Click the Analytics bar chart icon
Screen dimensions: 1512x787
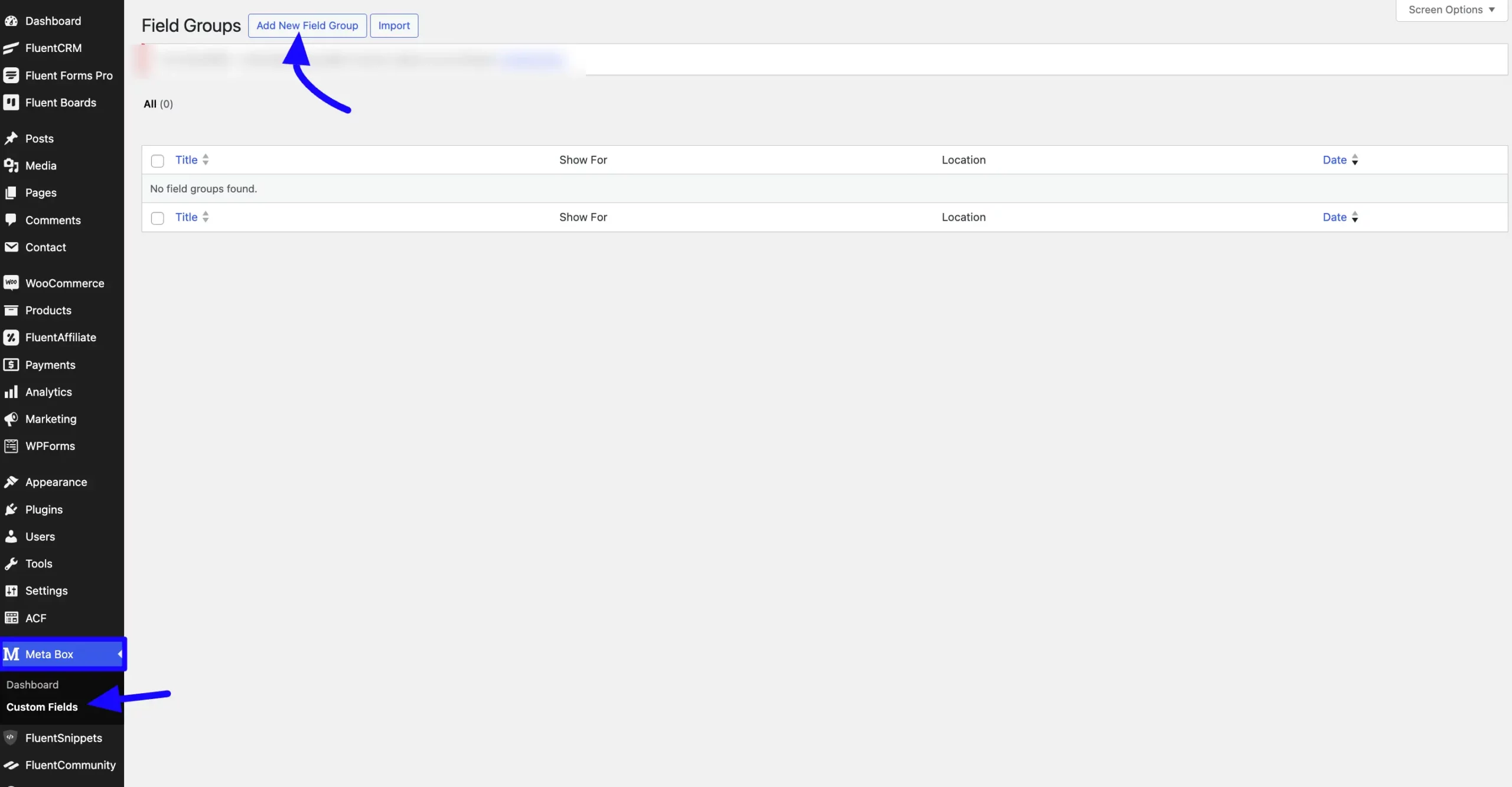point(11,392)
